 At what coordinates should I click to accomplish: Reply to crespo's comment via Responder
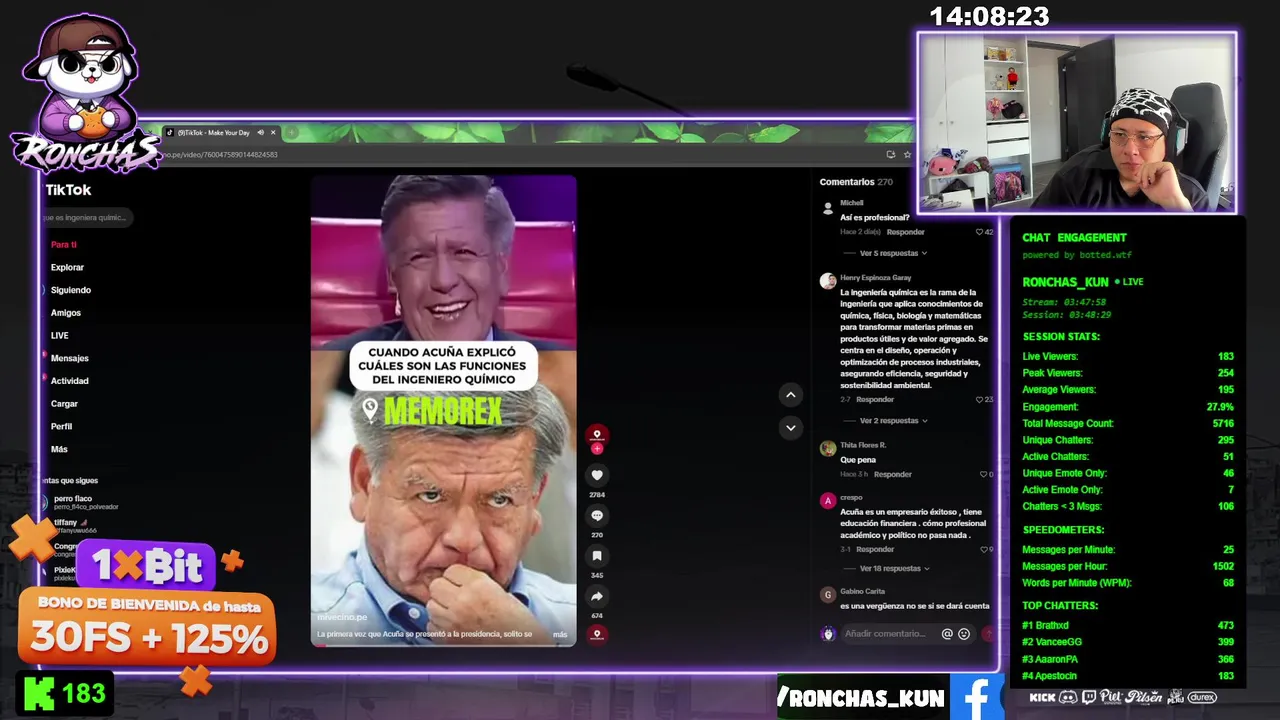[x=875, y=549]
